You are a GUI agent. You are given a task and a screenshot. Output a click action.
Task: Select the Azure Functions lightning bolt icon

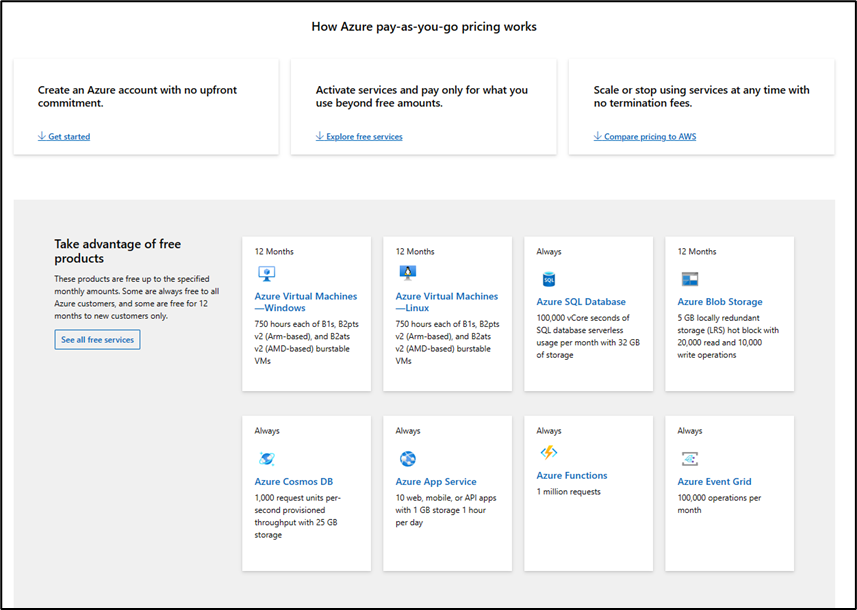pyautogui.click(x=547, y=452)
